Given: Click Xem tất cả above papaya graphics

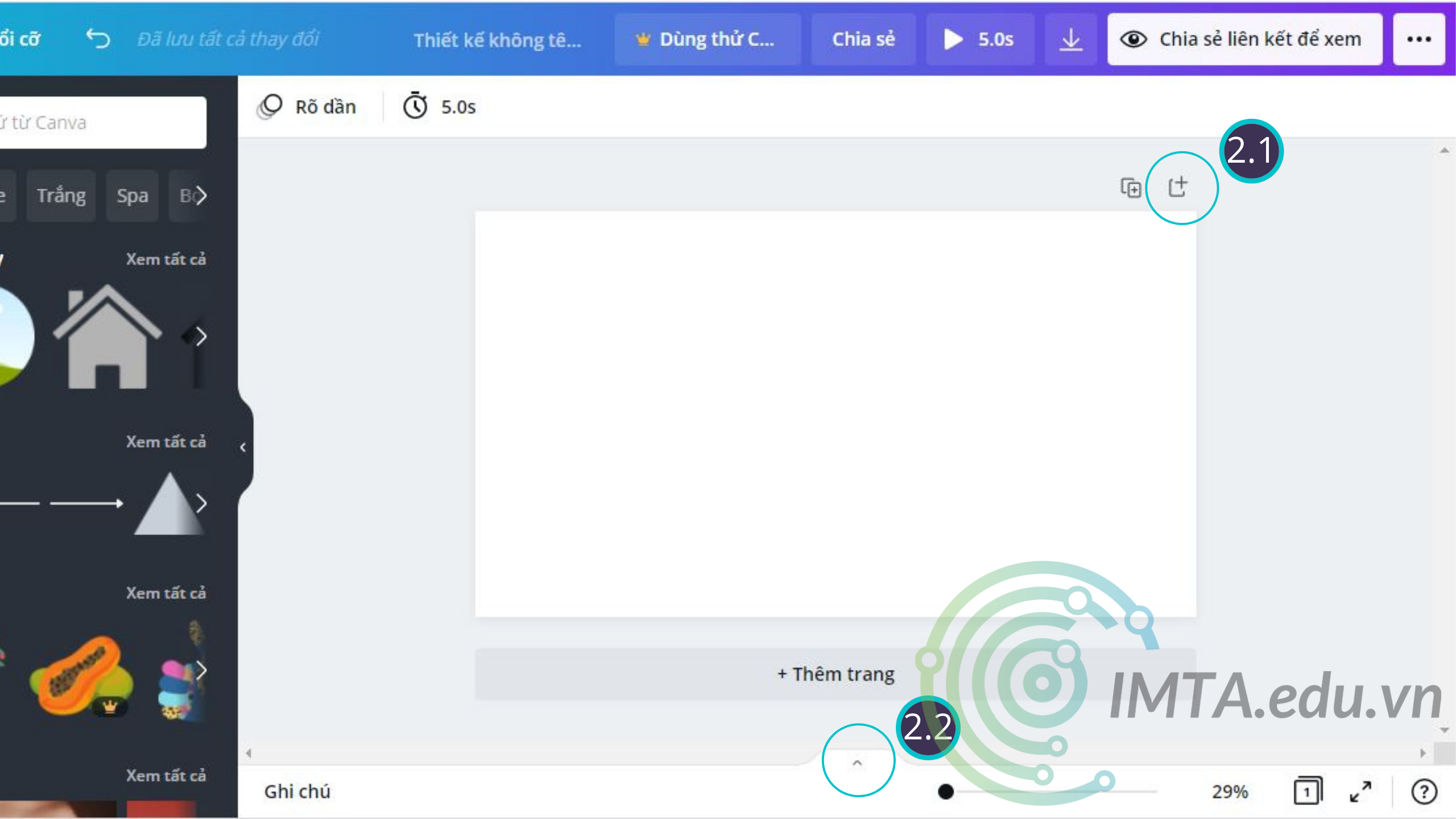Looking at the screenshot, I should tap(166, 593).
